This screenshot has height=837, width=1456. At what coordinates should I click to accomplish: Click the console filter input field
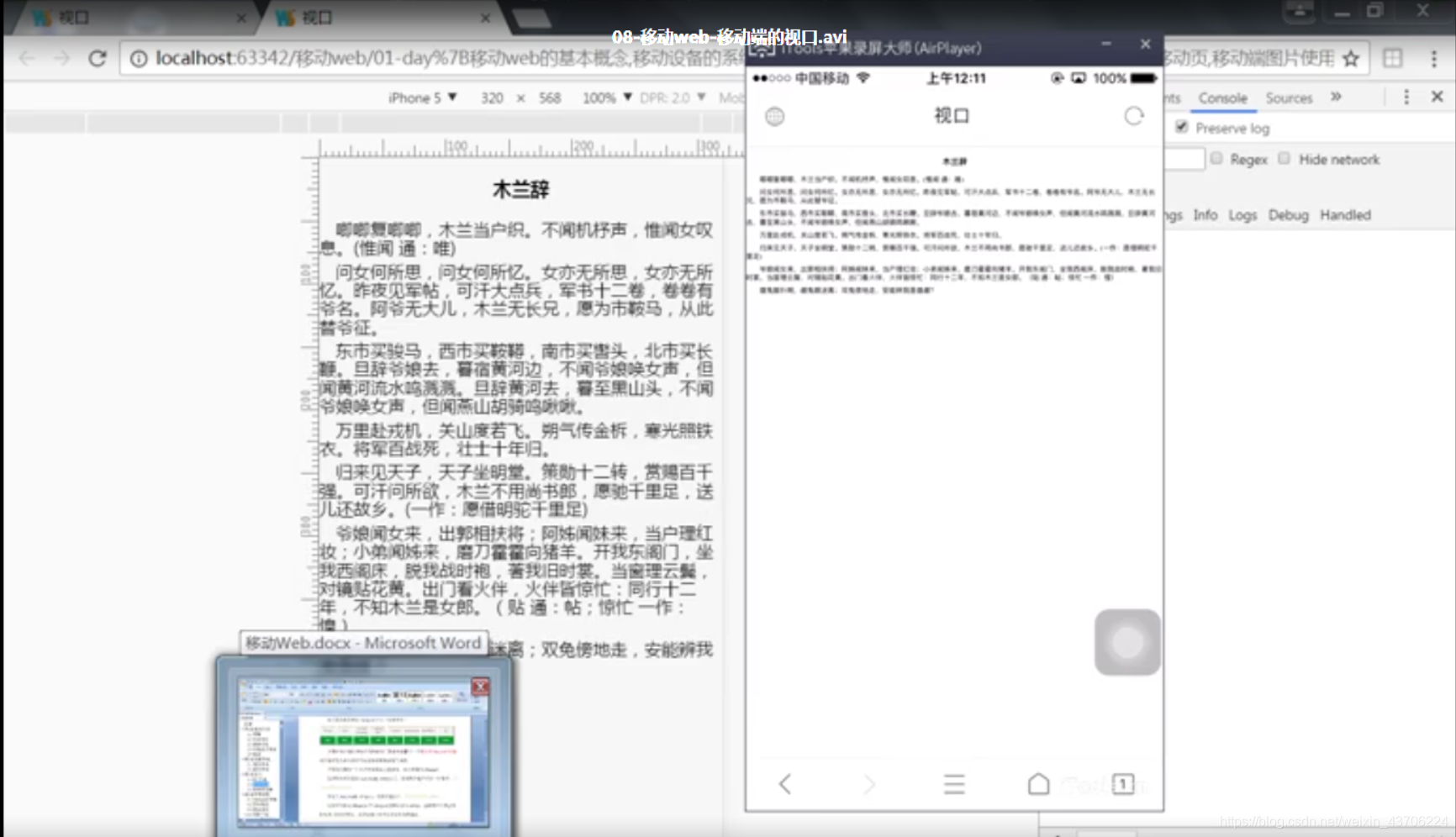(x=1184, y=159)
